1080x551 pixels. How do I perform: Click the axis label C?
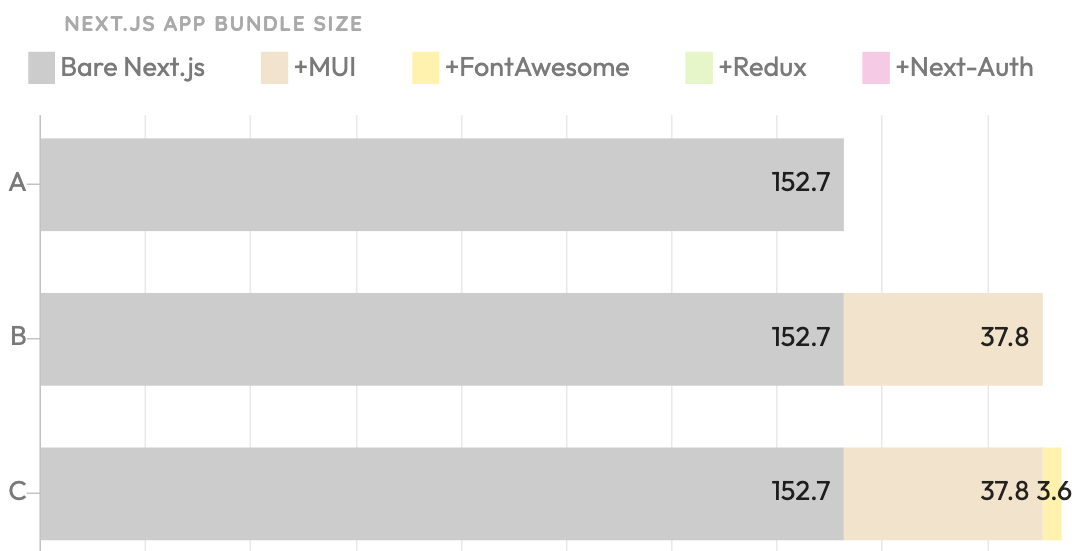pyautogui.click(x=17, y=492)
